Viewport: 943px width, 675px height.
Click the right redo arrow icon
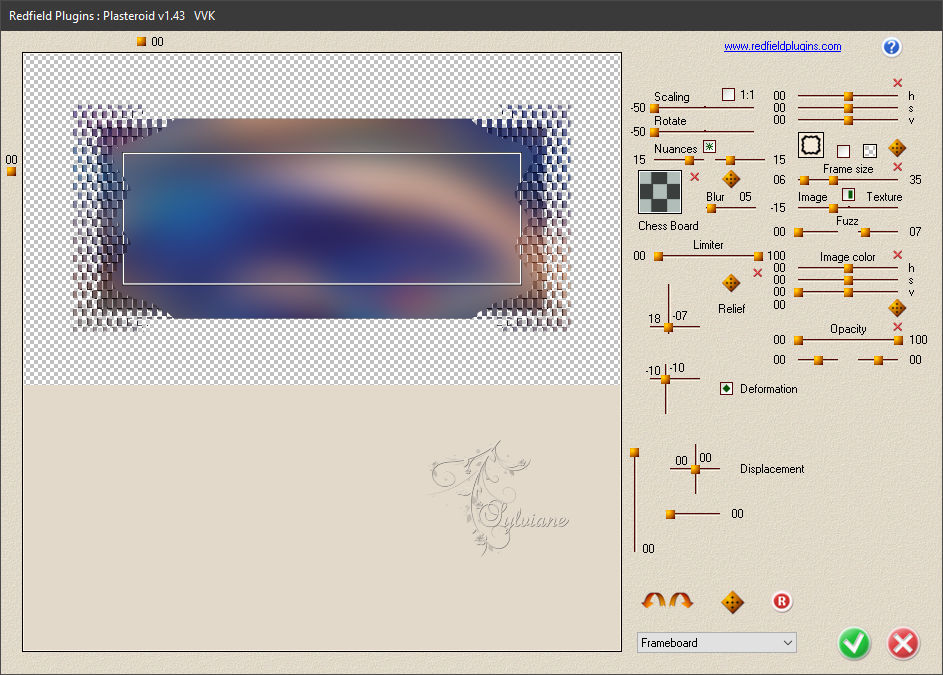[681, 600]
